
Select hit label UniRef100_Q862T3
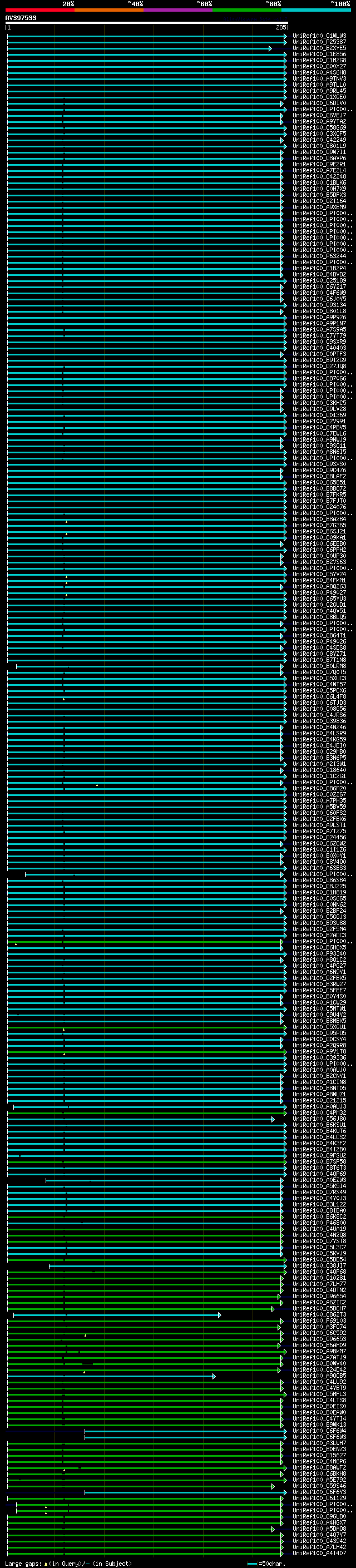[319, 1314]
